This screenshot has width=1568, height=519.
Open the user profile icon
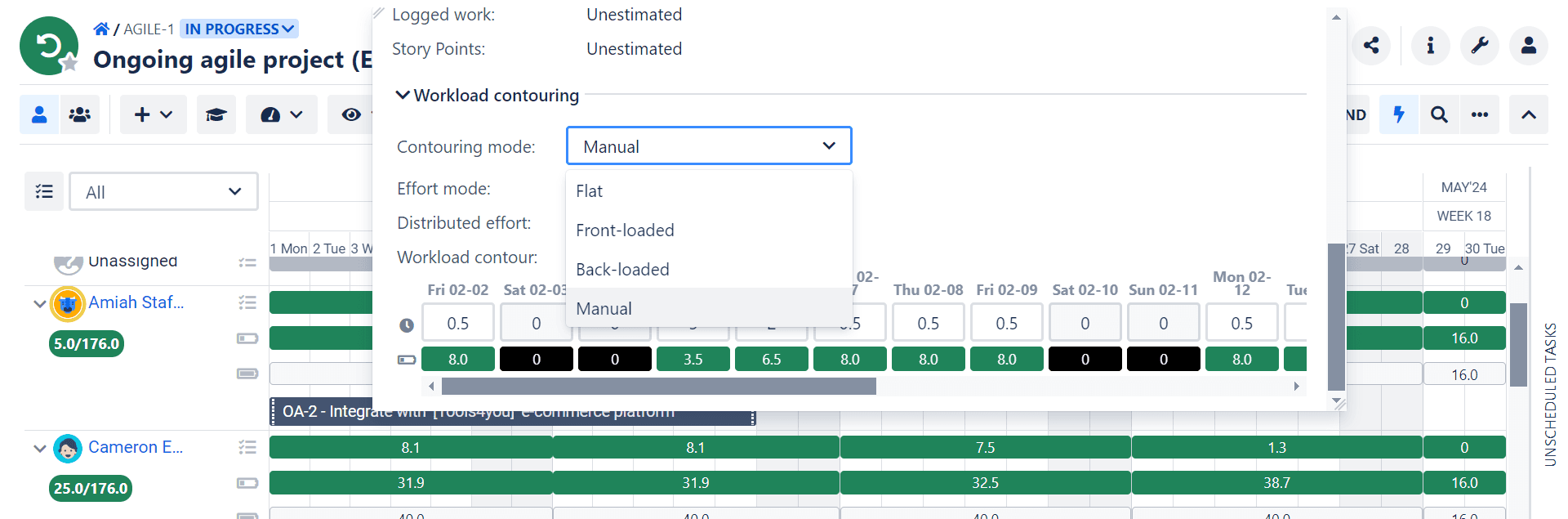[1529, 46]
